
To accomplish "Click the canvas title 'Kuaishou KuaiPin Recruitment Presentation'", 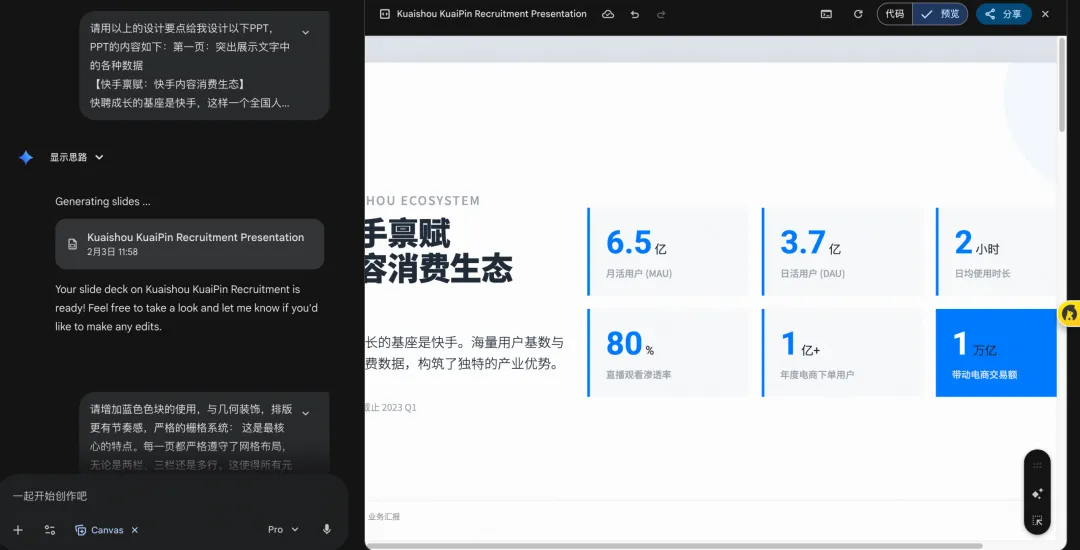I will point(492,14).
